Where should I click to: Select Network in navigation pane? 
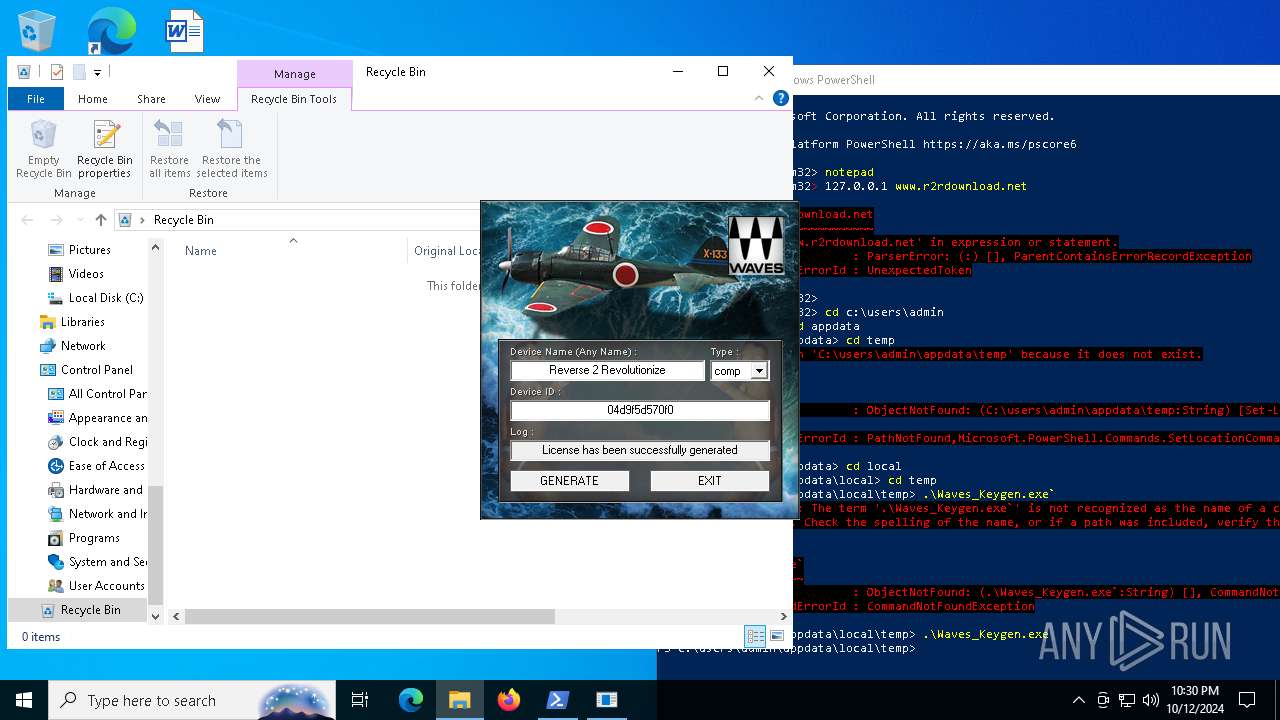(83, 346)
